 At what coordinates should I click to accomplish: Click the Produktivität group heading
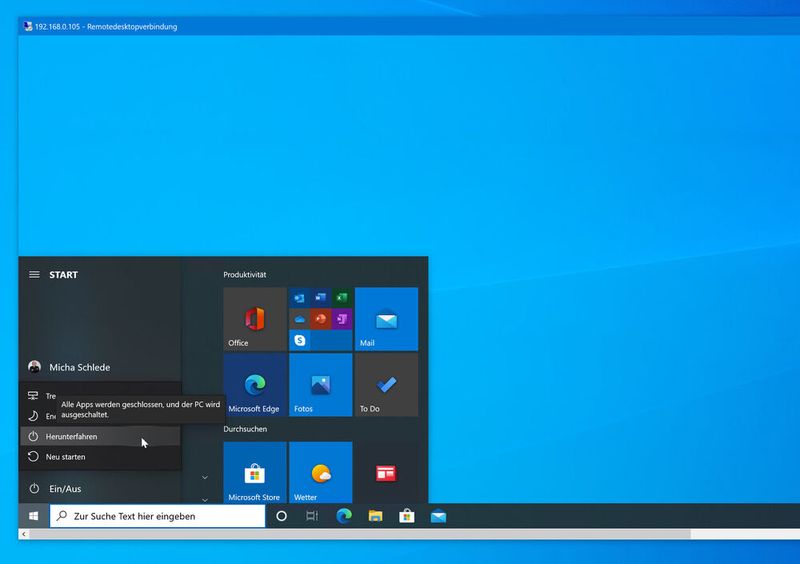[x=244, y=275]
